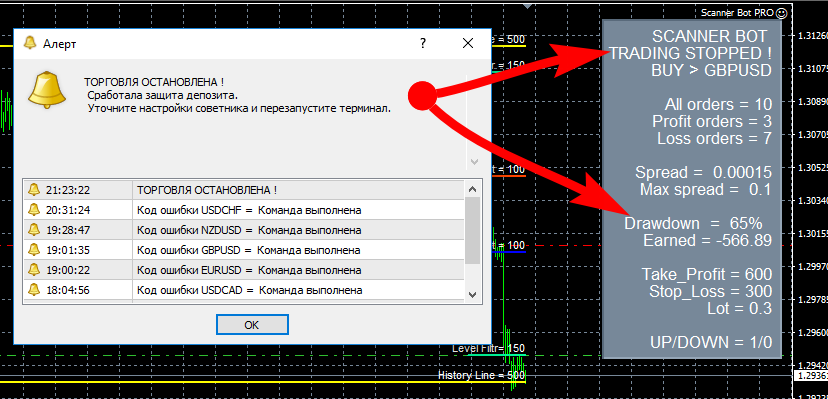Image resolution: width=828 pixels, height=399 pixels.
Task: Close the Алерт dialog window
Action: coord(468,43)
